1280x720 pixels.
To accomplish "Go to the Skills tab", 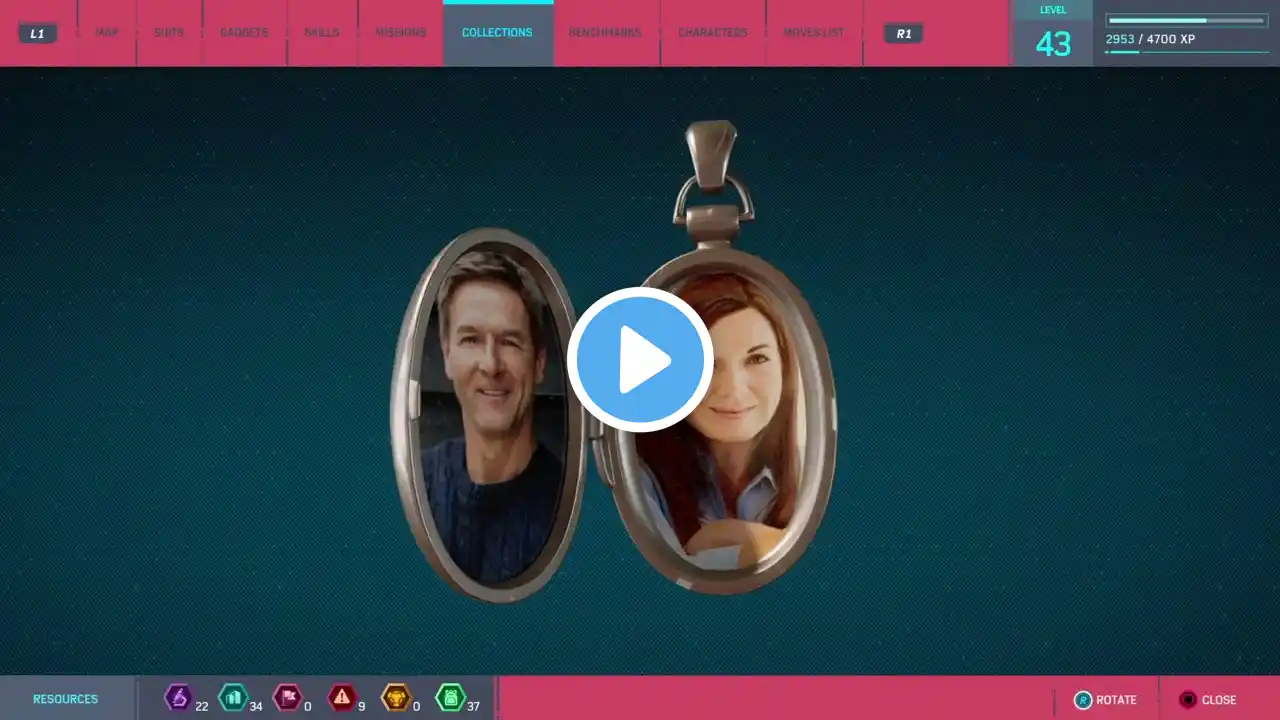I will (x=322, y=33).
